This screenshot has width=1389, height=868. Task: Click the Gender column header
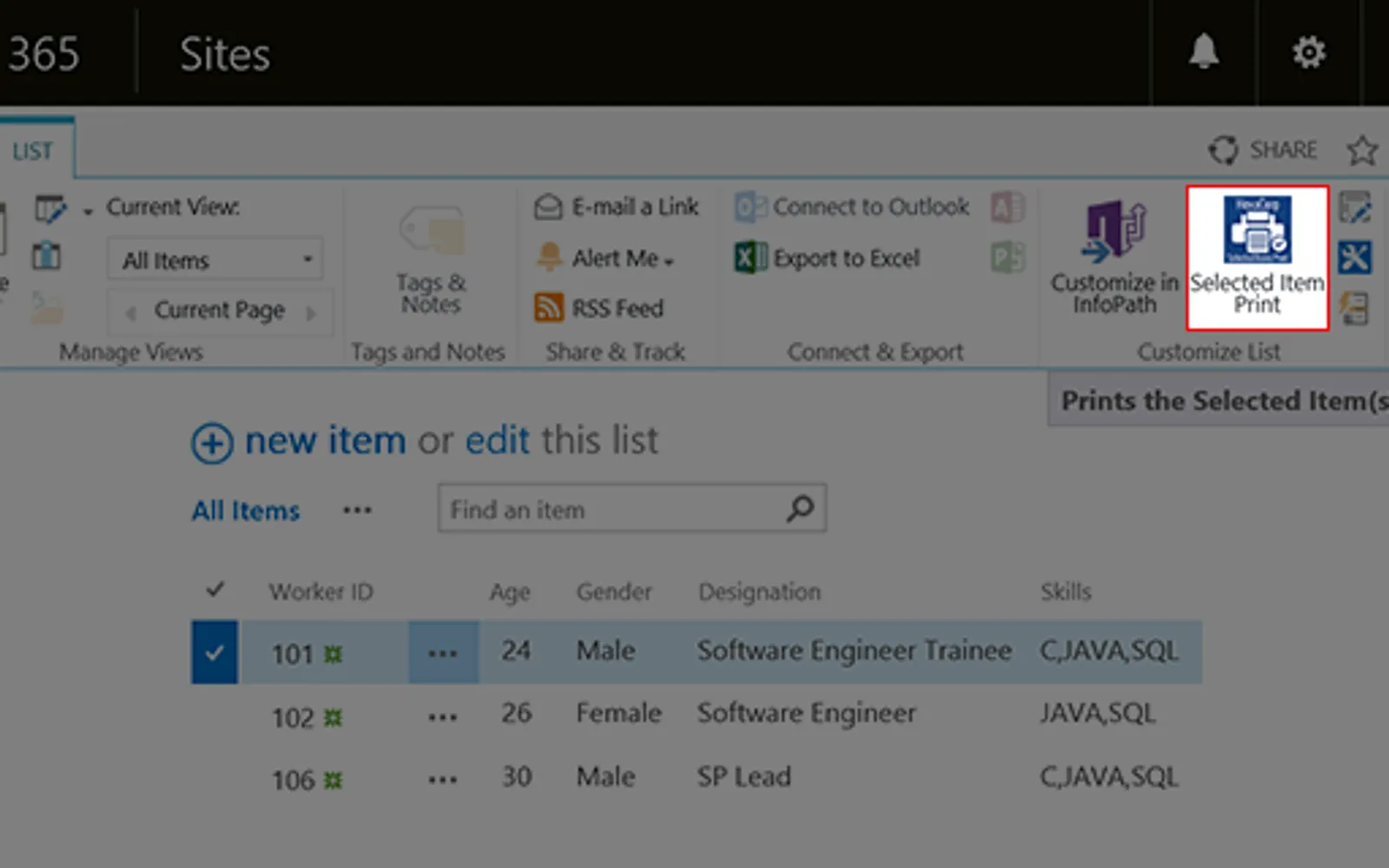[x=614, y=591]
